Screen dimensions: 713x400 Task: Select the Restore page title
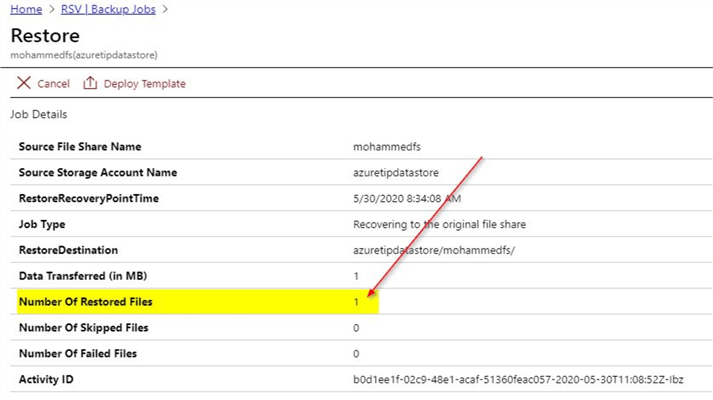pyautogui.click(x=45, y=36)
